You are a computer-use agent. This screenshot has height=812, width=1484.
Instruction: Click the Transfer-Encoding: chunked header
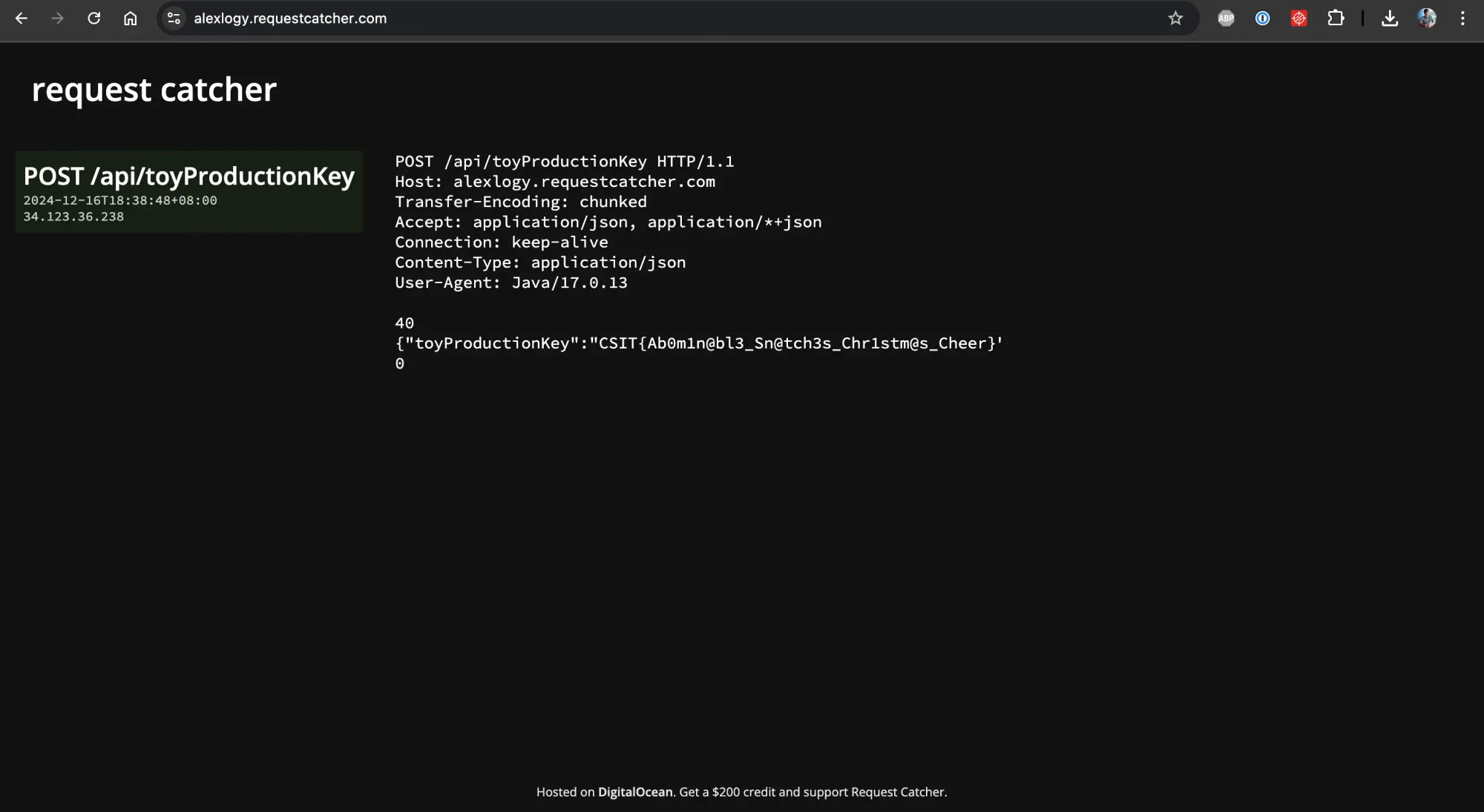pyautogui.click(x=521, y=202)
